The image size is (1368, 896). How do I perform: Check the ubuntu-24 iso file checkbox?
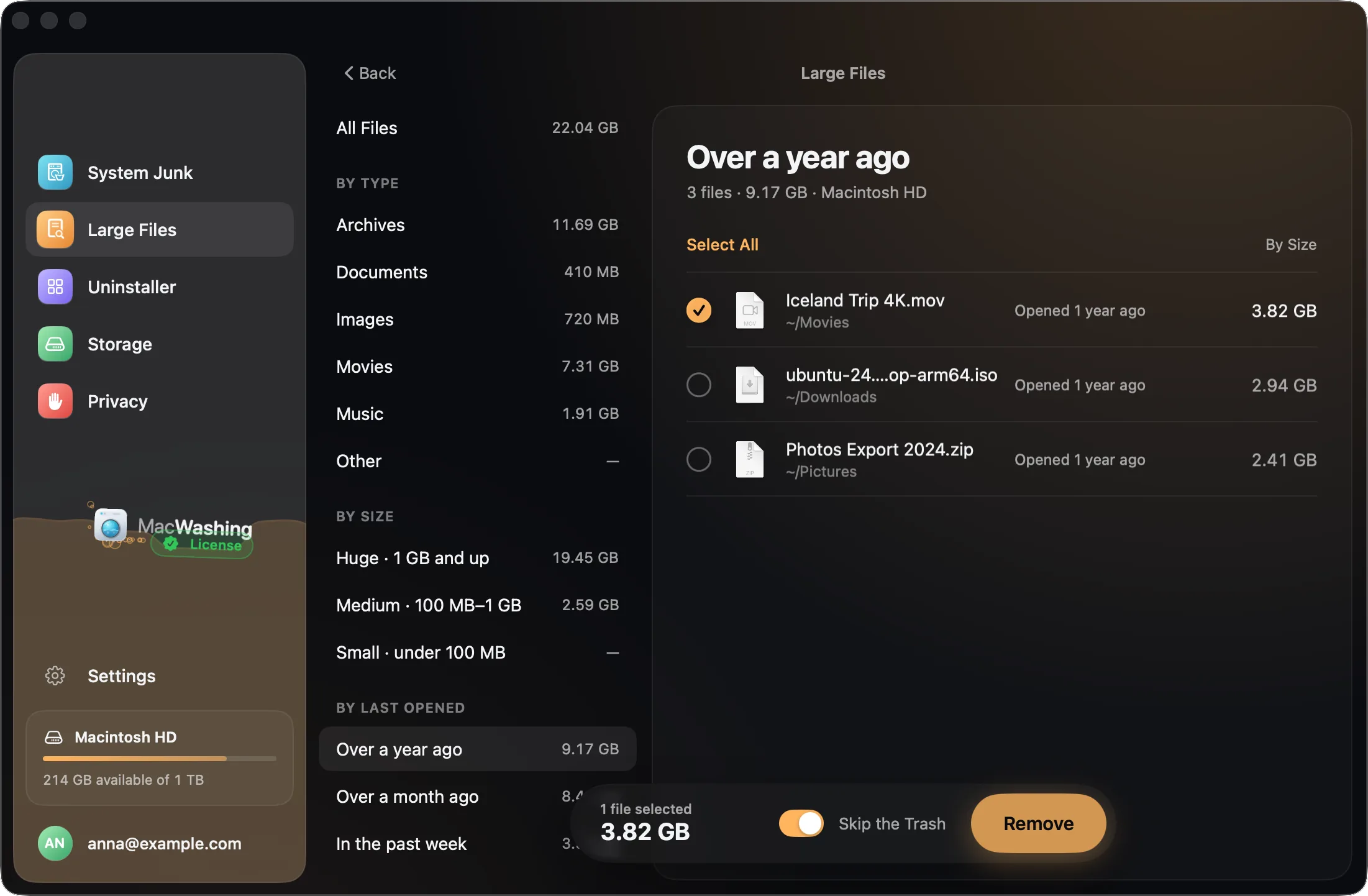699,385
